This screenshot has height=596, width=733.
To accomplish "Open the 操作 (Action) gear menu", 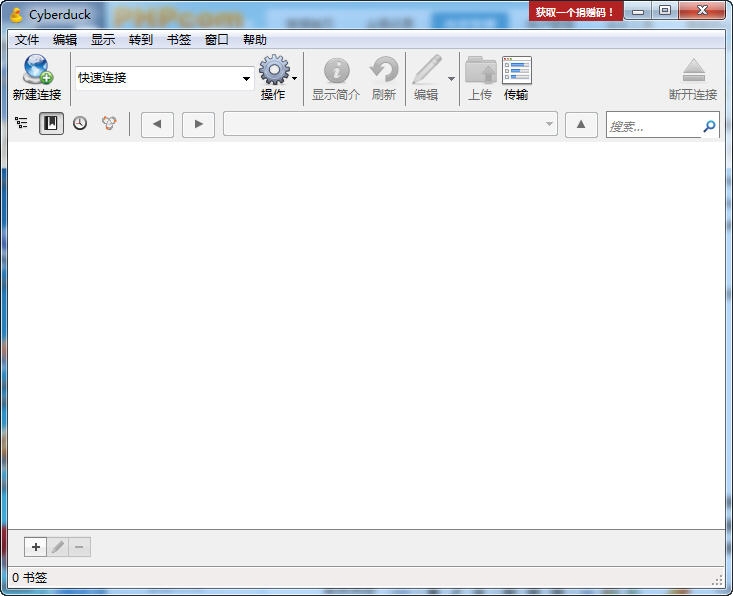I will 273,71.
